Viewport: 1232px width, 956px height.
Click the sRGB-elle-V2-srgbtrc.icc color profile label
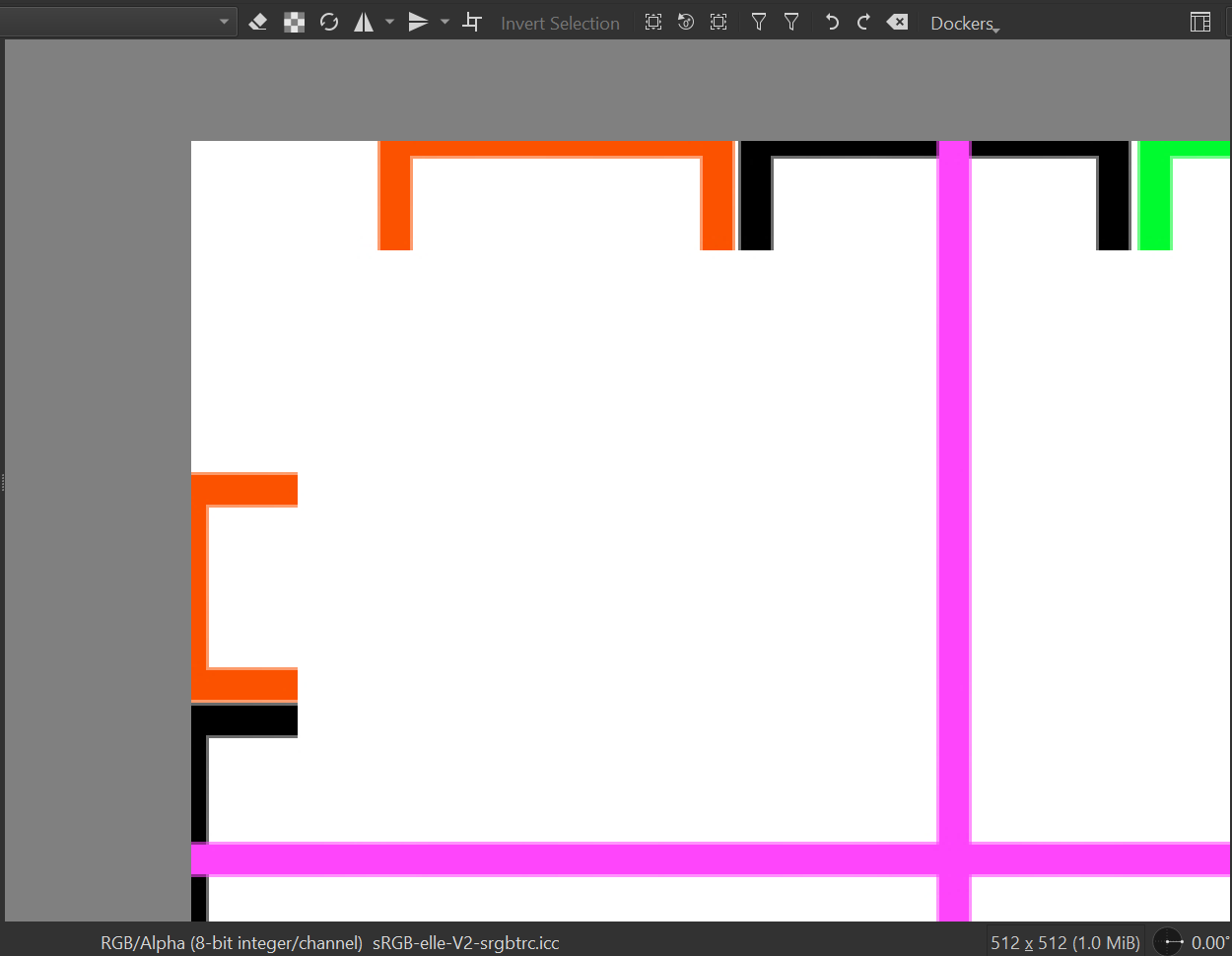pyautogui.click(x=465, y=942)
